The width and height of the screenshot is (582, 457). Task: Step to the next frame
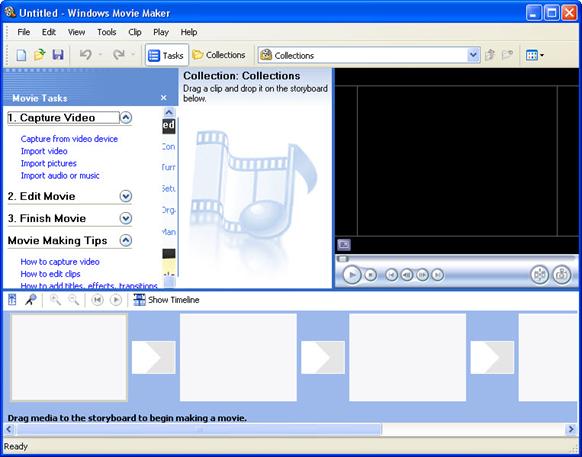point(422,275)
